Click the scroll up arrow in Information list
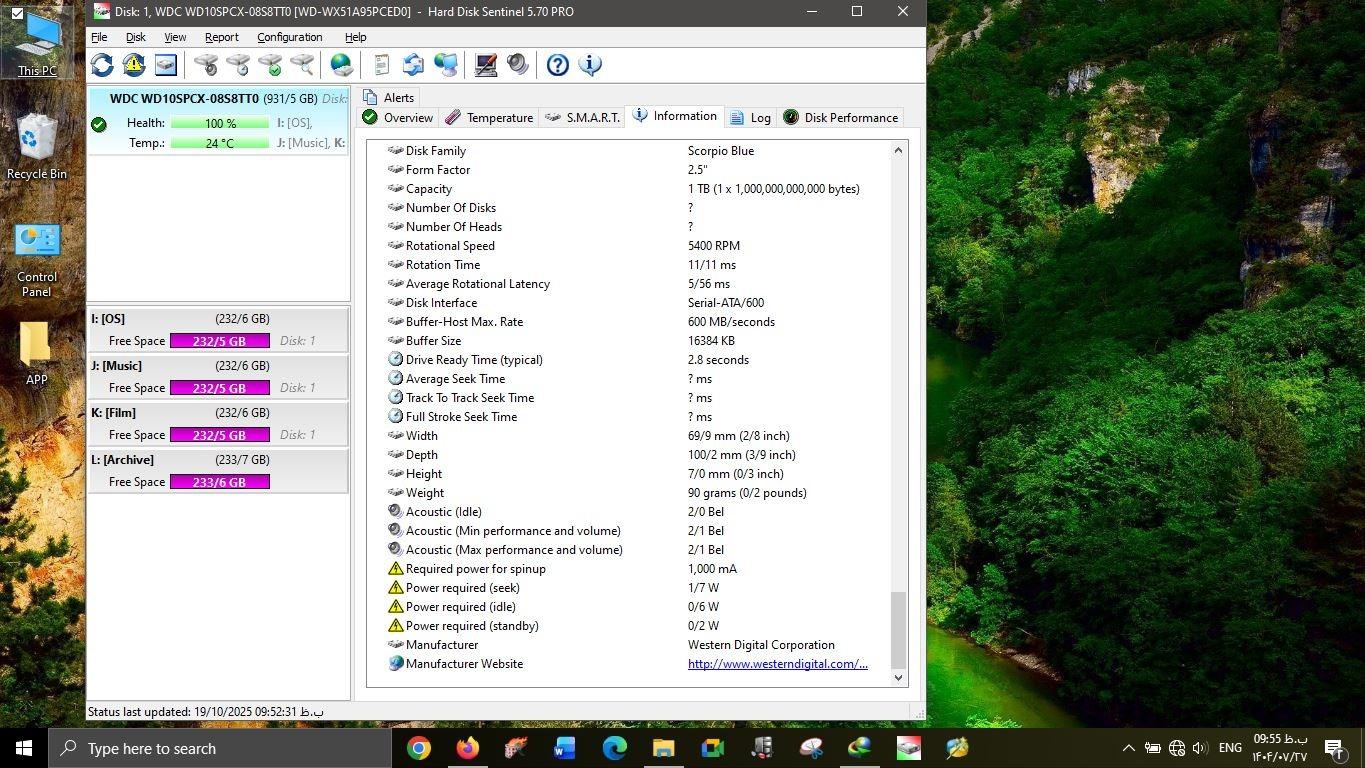 pyautogui.click(x=898, y=150)
